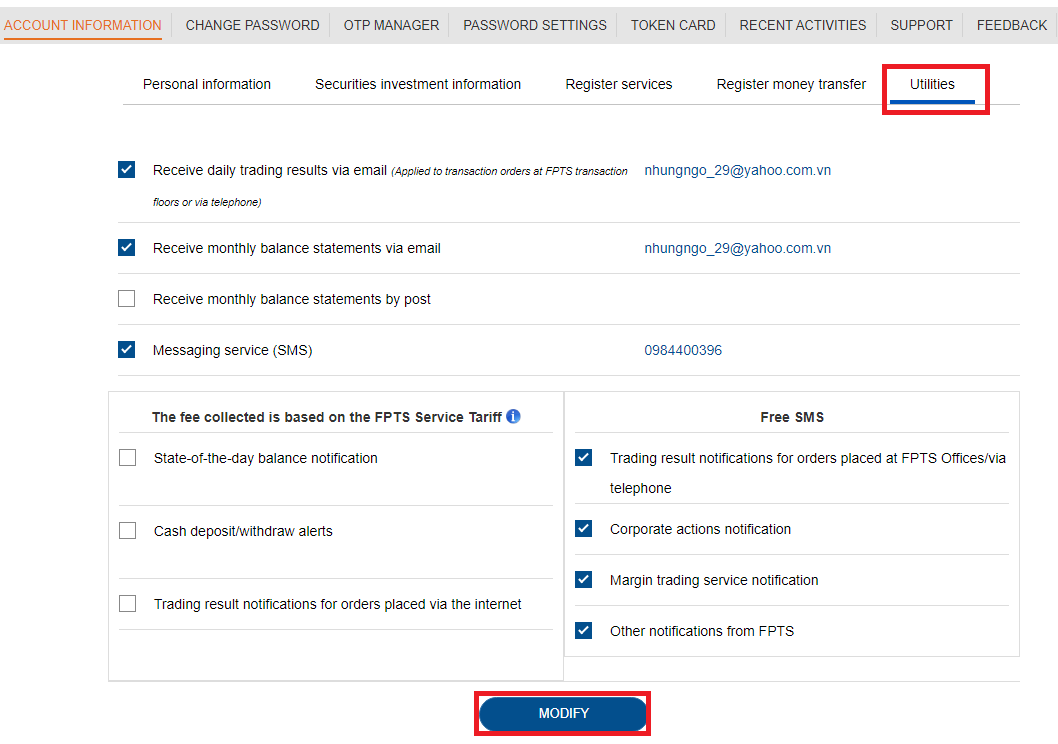Screen dimensions: 1058x744
Task: Go to the Change Password tab
Action: (x=252, y=25)
